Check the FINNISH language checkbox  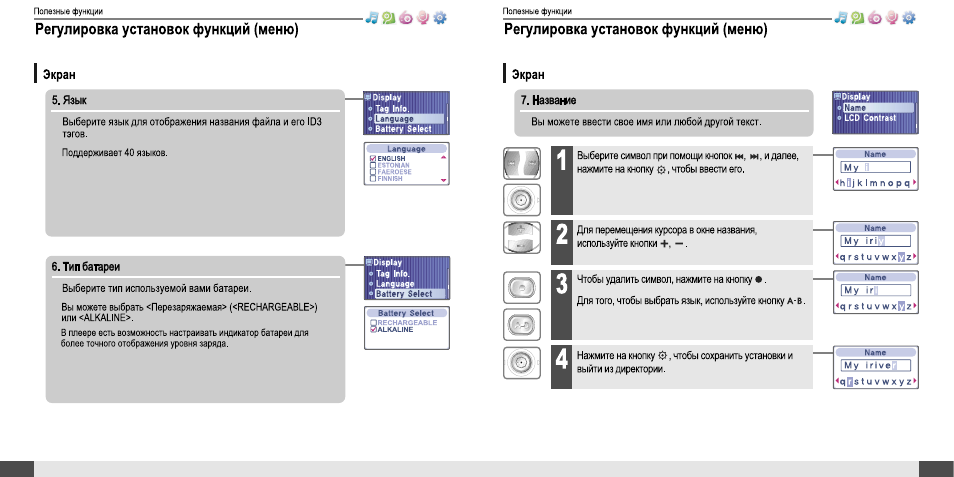pyautogui.click(x=373, y=179)
